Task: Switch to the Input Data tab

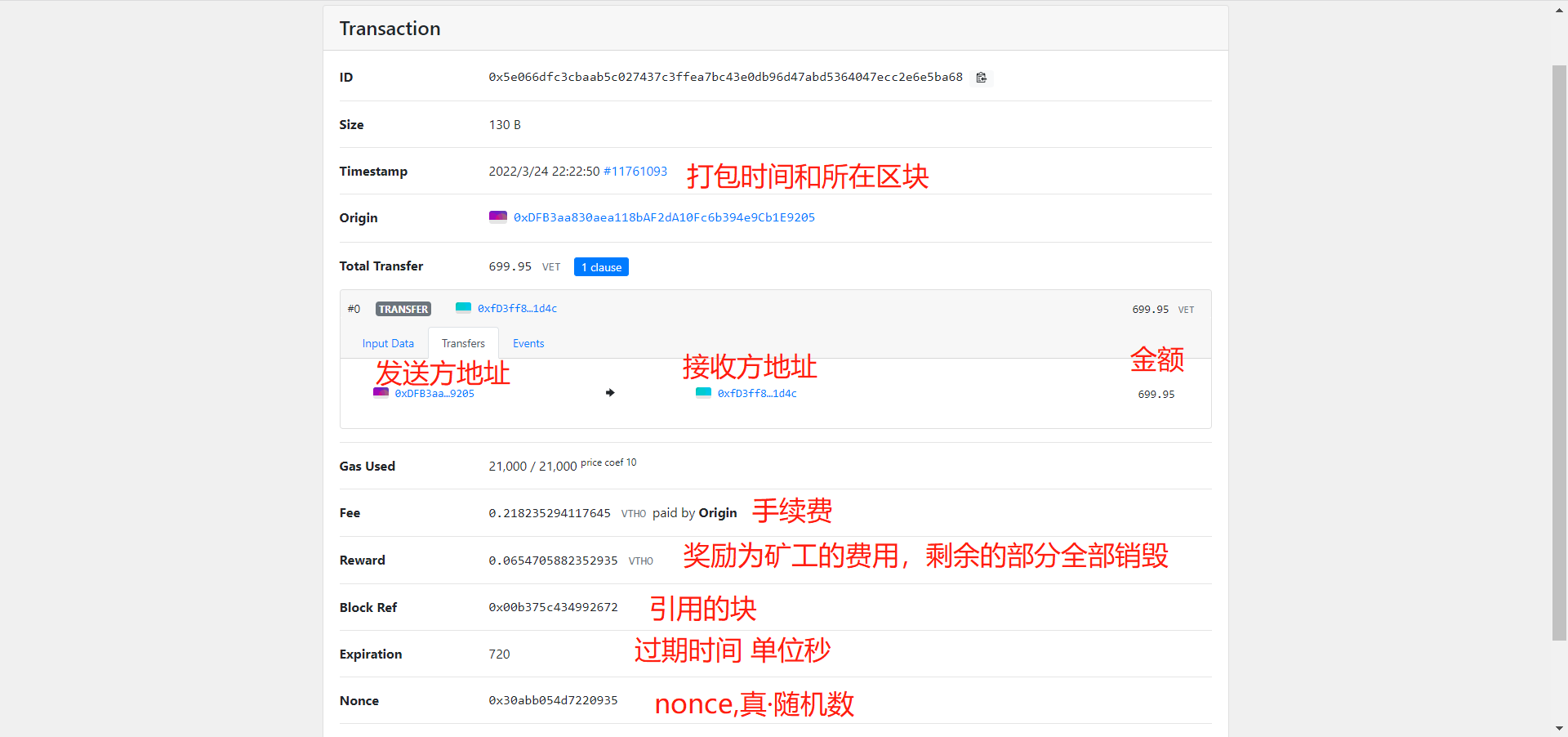Action: coord(387,343)
